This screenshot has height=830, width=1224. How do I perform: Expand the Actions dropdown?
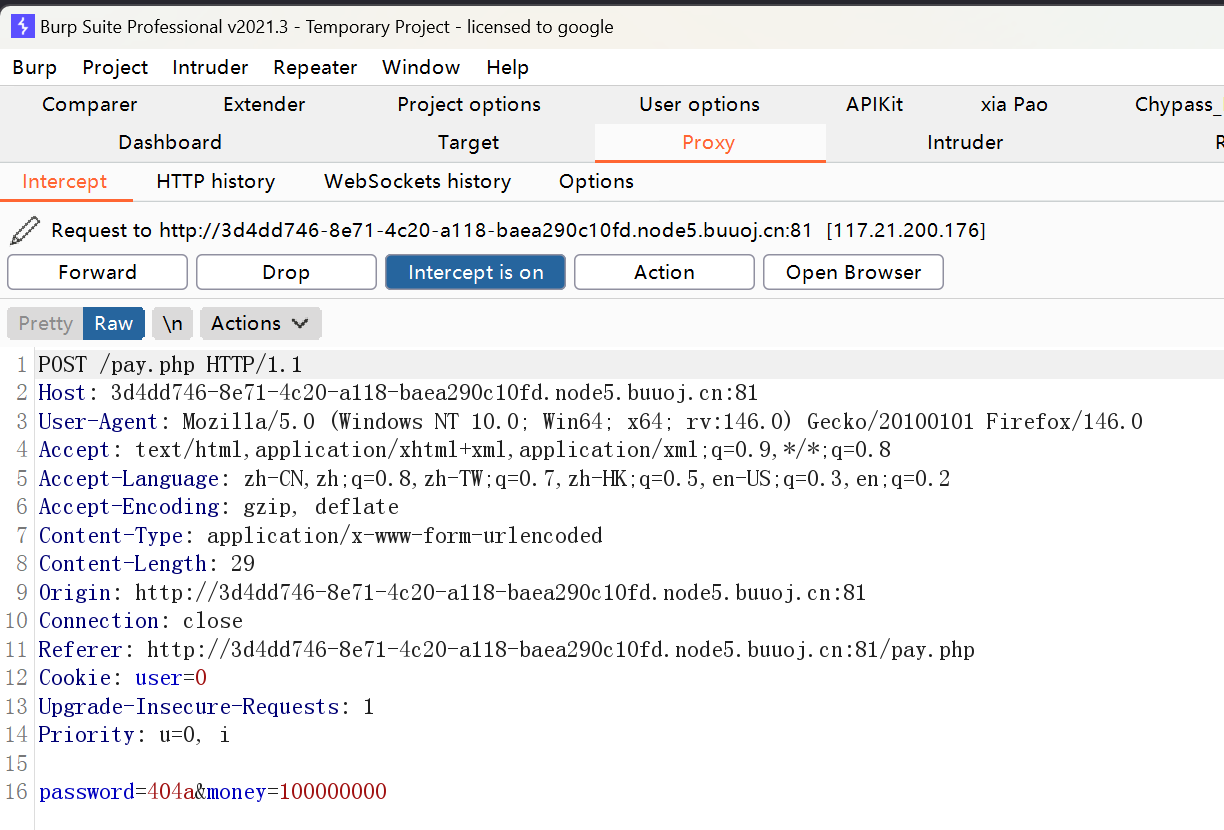260,323
